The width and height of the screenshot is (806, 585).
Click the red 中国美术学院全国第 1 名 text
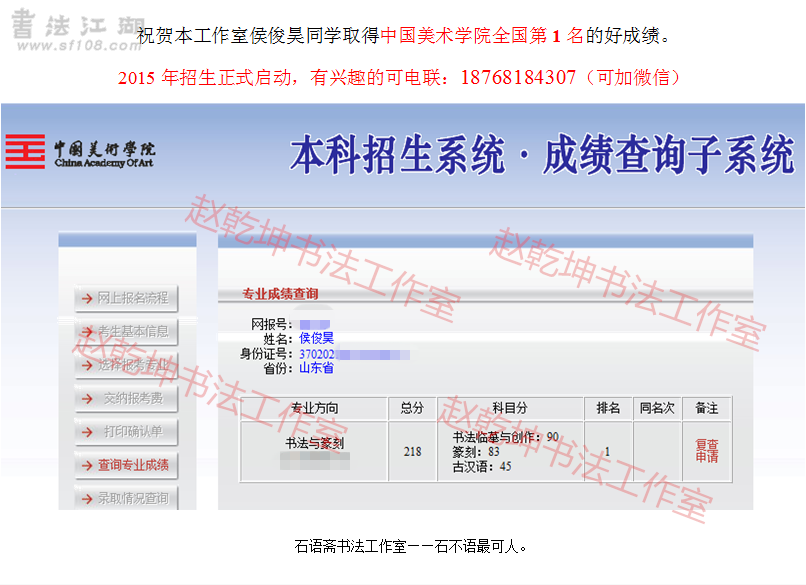coord(482,35)
